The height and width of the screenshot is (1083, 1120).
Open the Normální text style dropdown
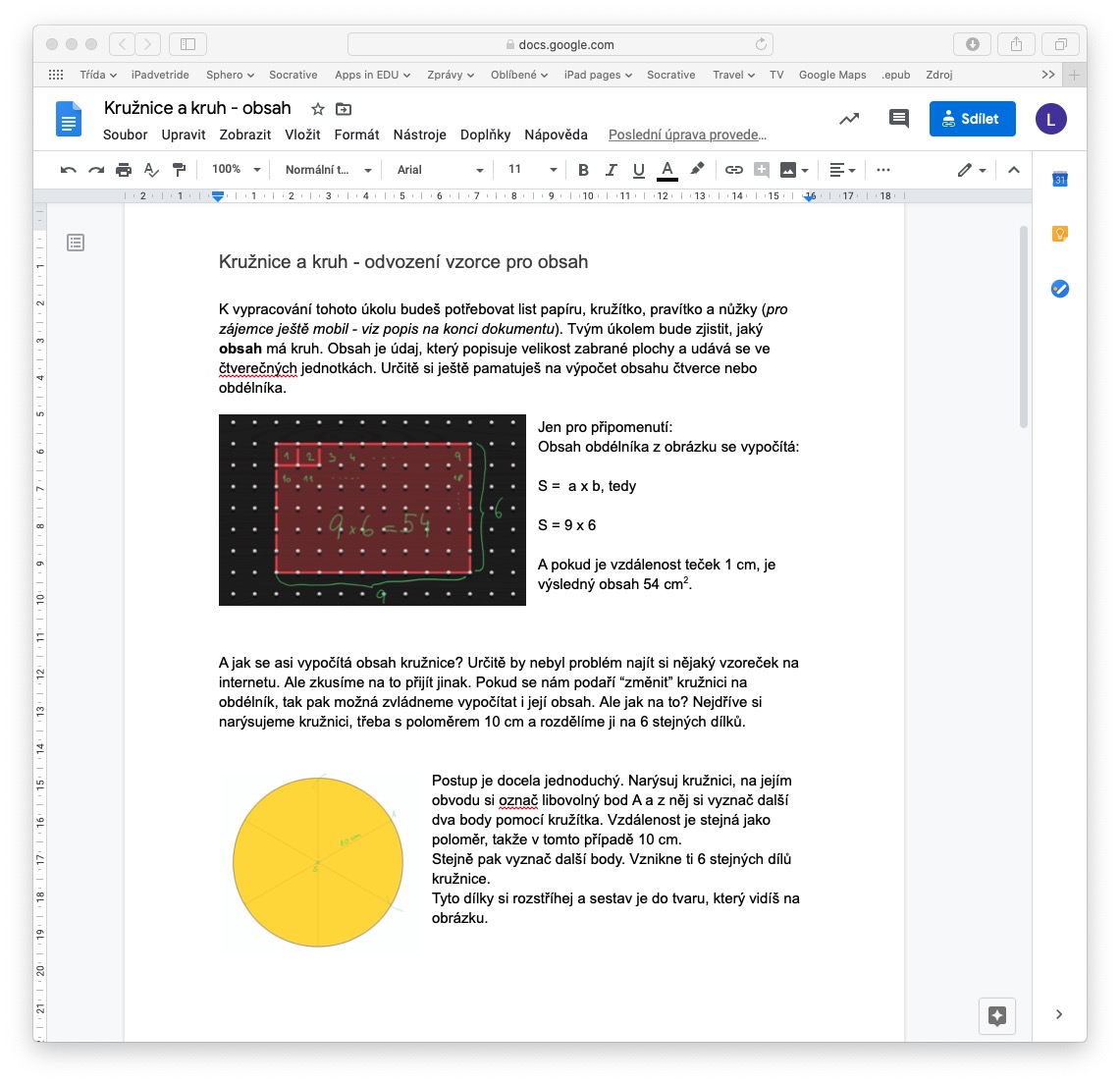329,170
